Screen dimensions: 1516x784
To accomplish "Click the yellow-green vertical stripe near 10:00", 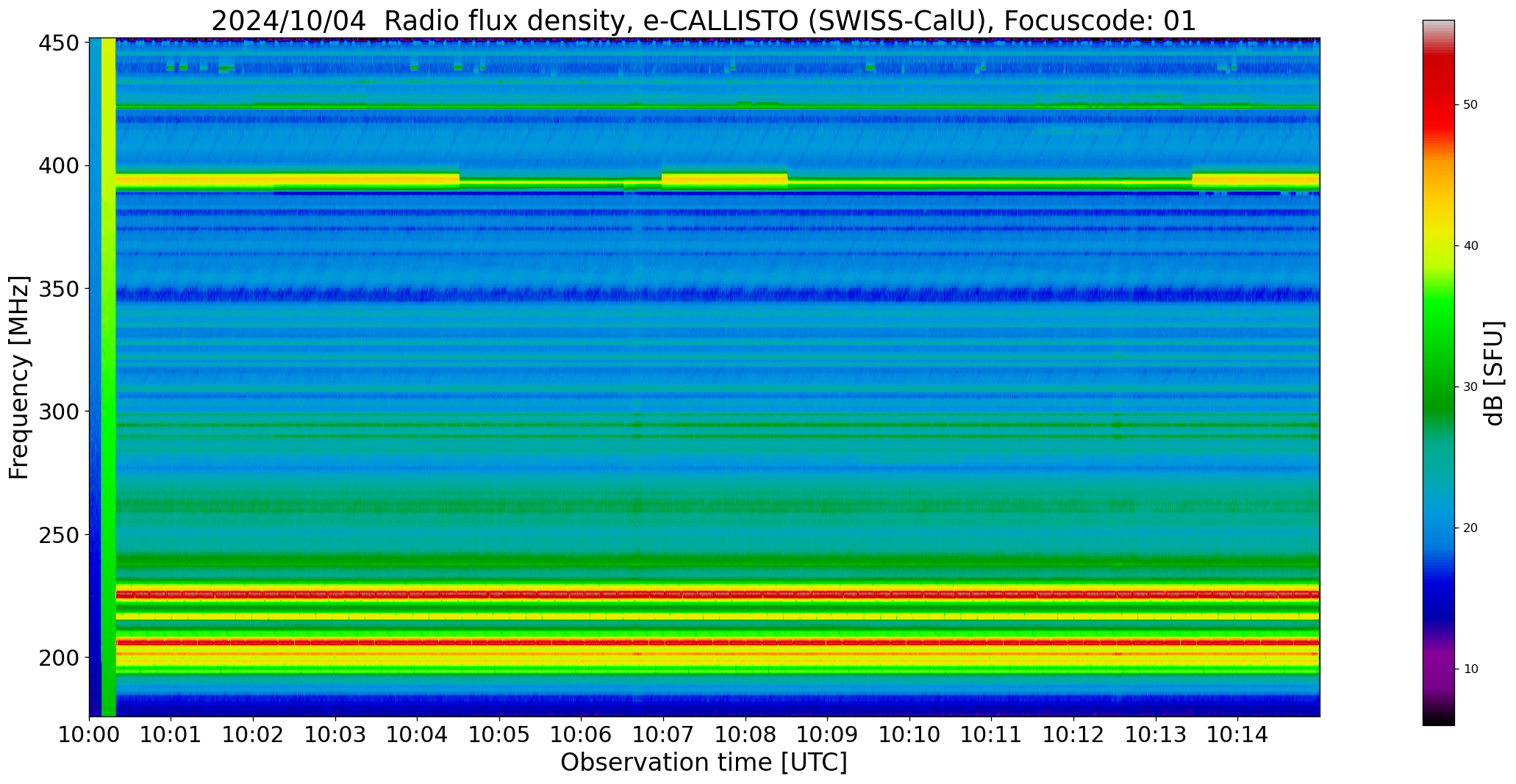I will click(108, 377).
